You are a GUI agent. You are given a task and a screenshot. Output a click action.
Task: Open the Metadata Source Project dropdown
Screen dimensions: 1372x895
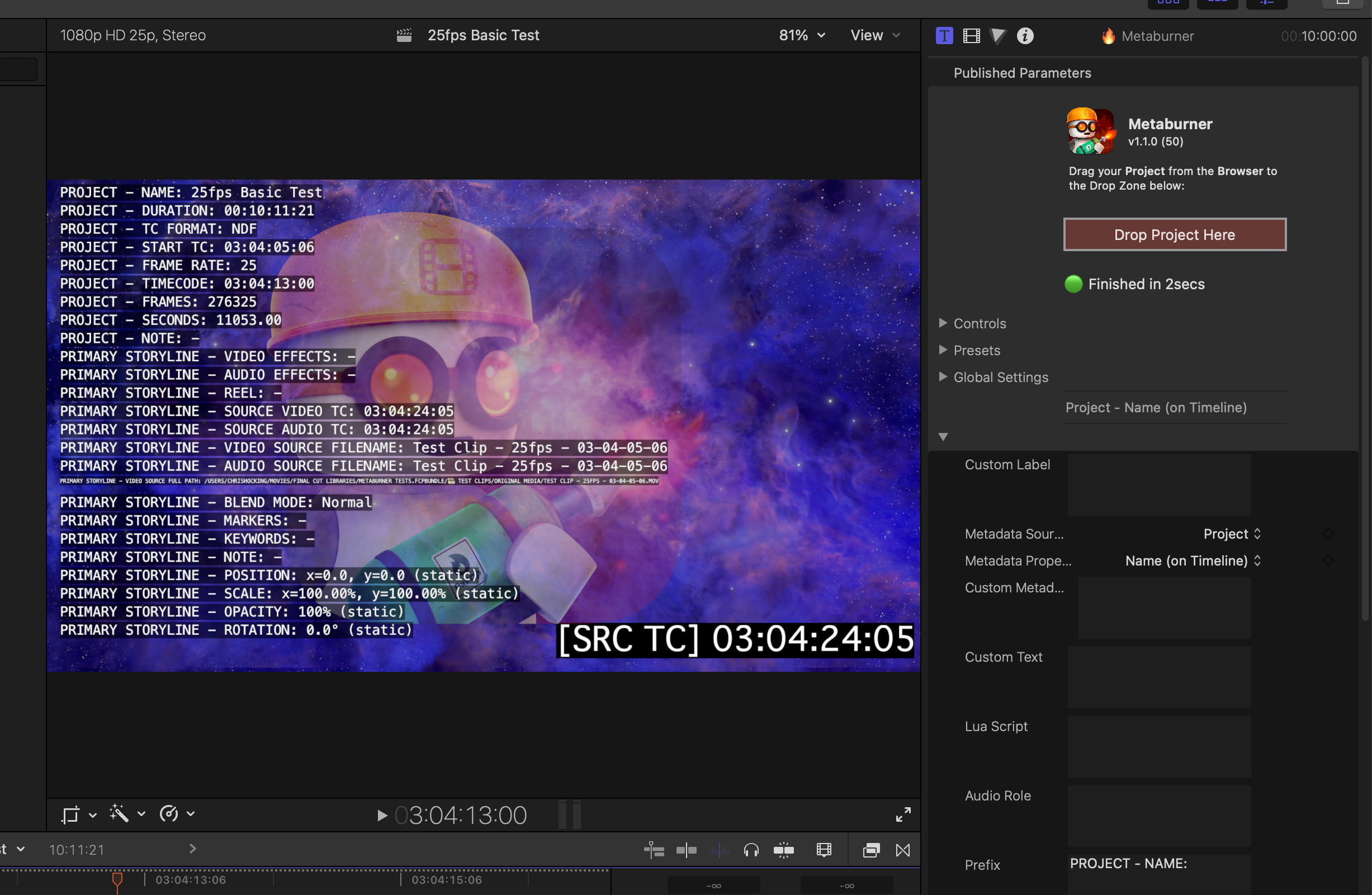pos(1231,534)
